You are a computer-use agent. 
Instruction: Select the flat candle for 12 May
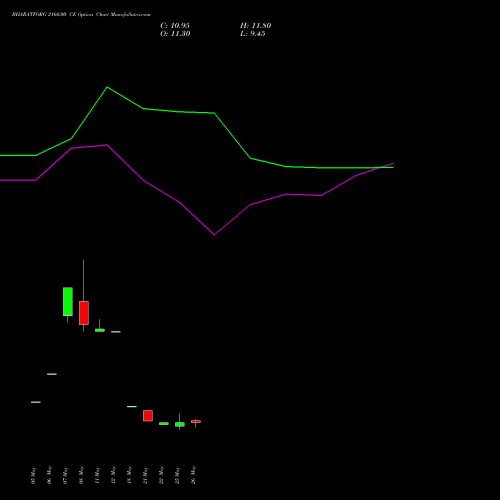pyautogui.click(x=116, y=332)
